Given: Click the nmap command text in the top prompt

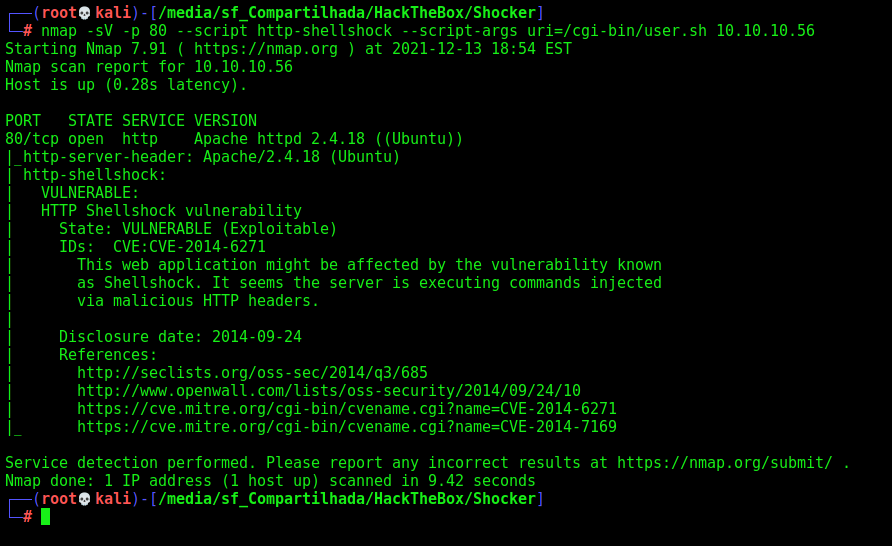Looking at the screenshot, I should coord(428,31).
